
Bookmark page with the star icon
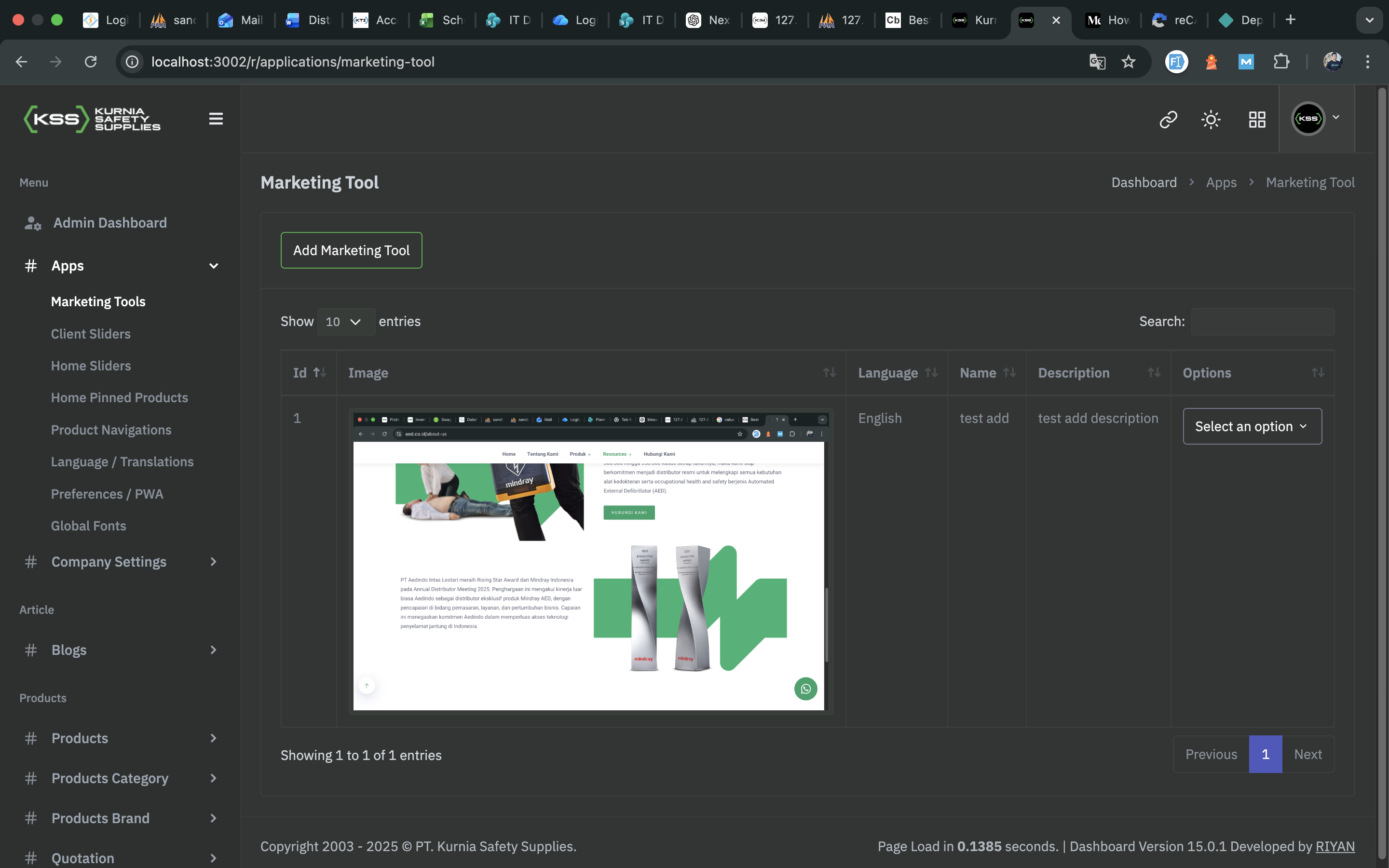(x=1129, y=61)
